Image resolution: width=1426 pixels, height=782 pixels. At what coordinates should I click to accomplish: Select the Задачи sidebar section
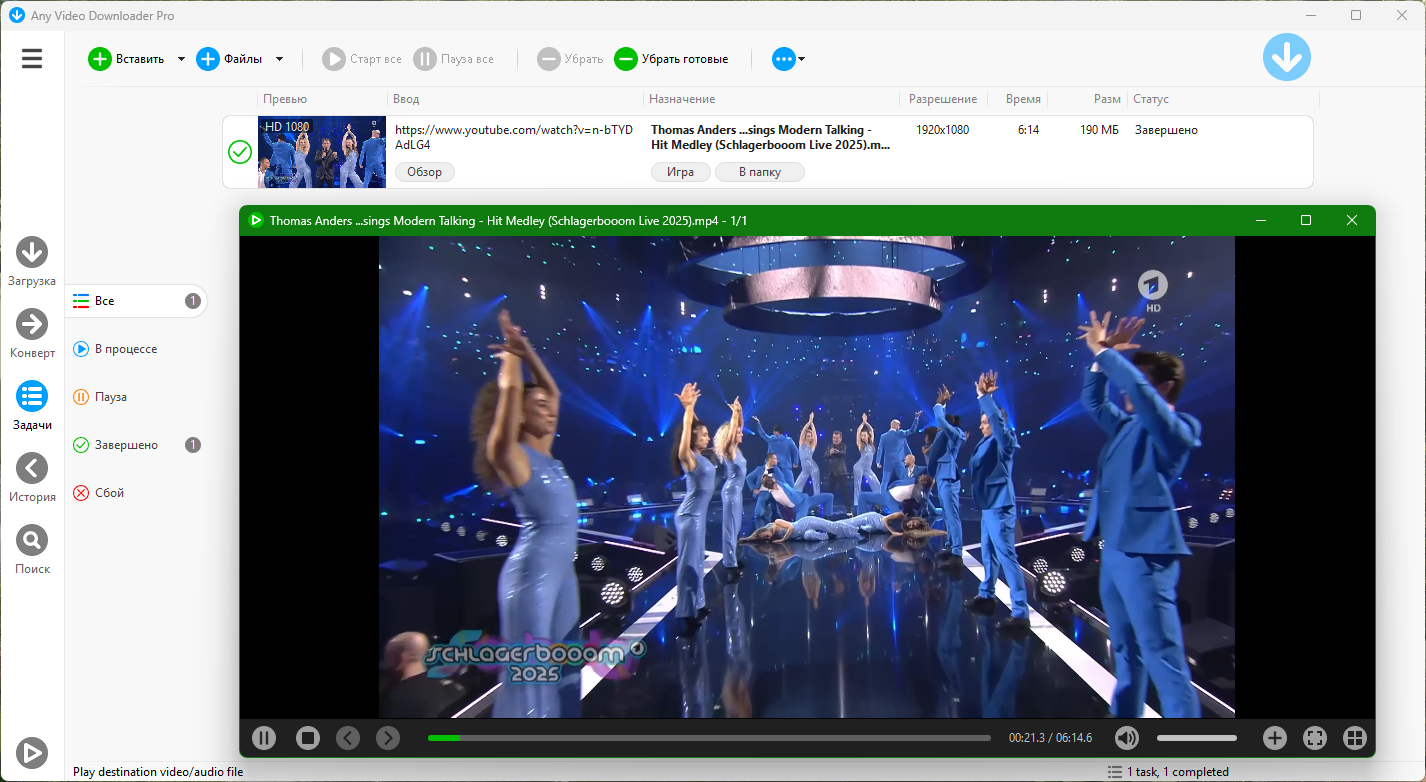coord(32,405)
